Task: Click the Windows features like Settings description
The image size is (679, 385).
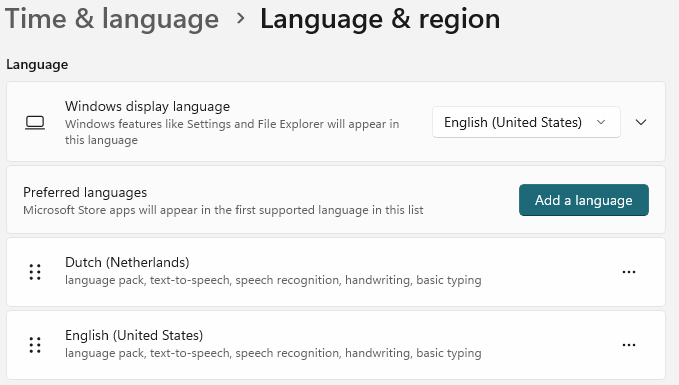Action: click(x=232, y=132)
